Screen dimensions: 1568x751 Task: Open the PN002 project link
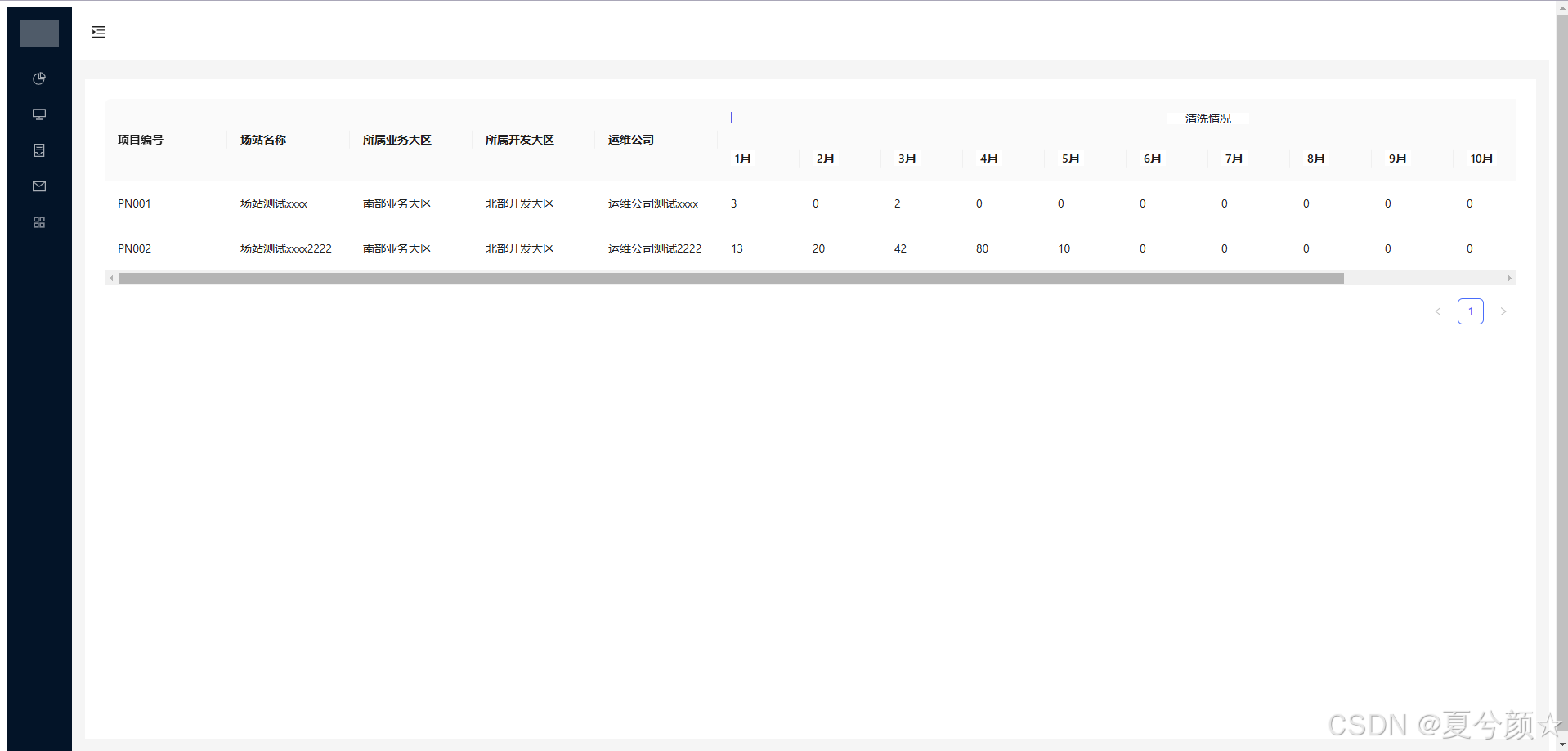134,248
